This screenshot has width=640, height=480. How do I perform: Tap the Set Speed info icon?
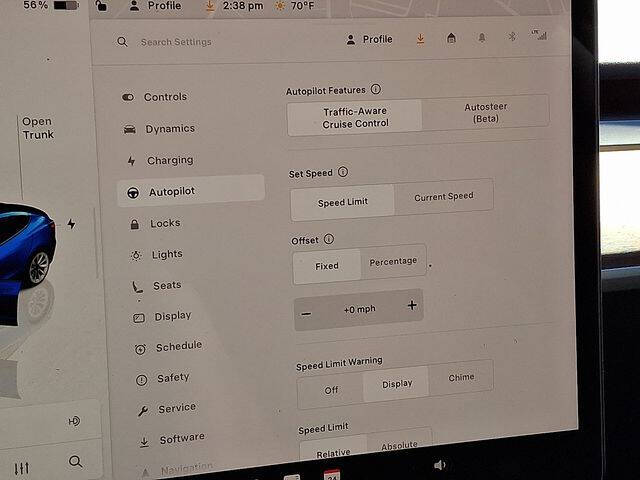[x=343, y=173]
